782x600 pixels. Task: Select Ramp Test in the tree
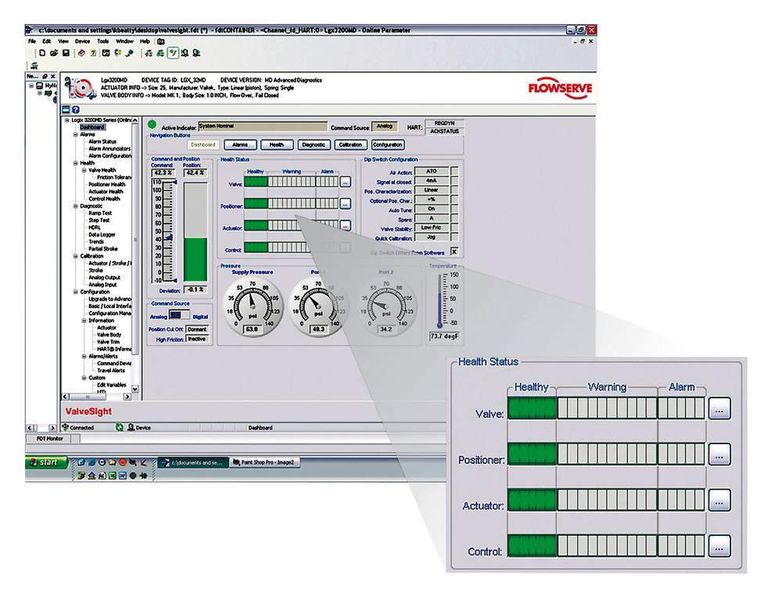pyautogui.click(x=100, y=213)
